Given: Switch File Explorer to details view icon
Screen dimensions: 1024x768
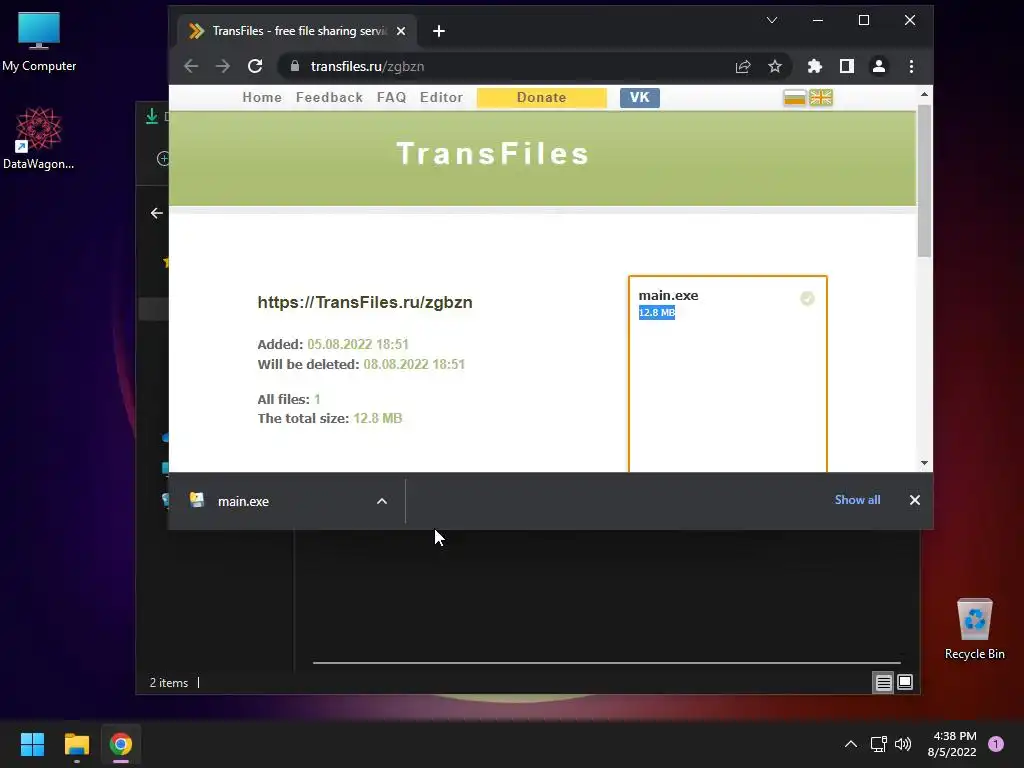Looking at the screenshot, I should click(x=884, y=682).
